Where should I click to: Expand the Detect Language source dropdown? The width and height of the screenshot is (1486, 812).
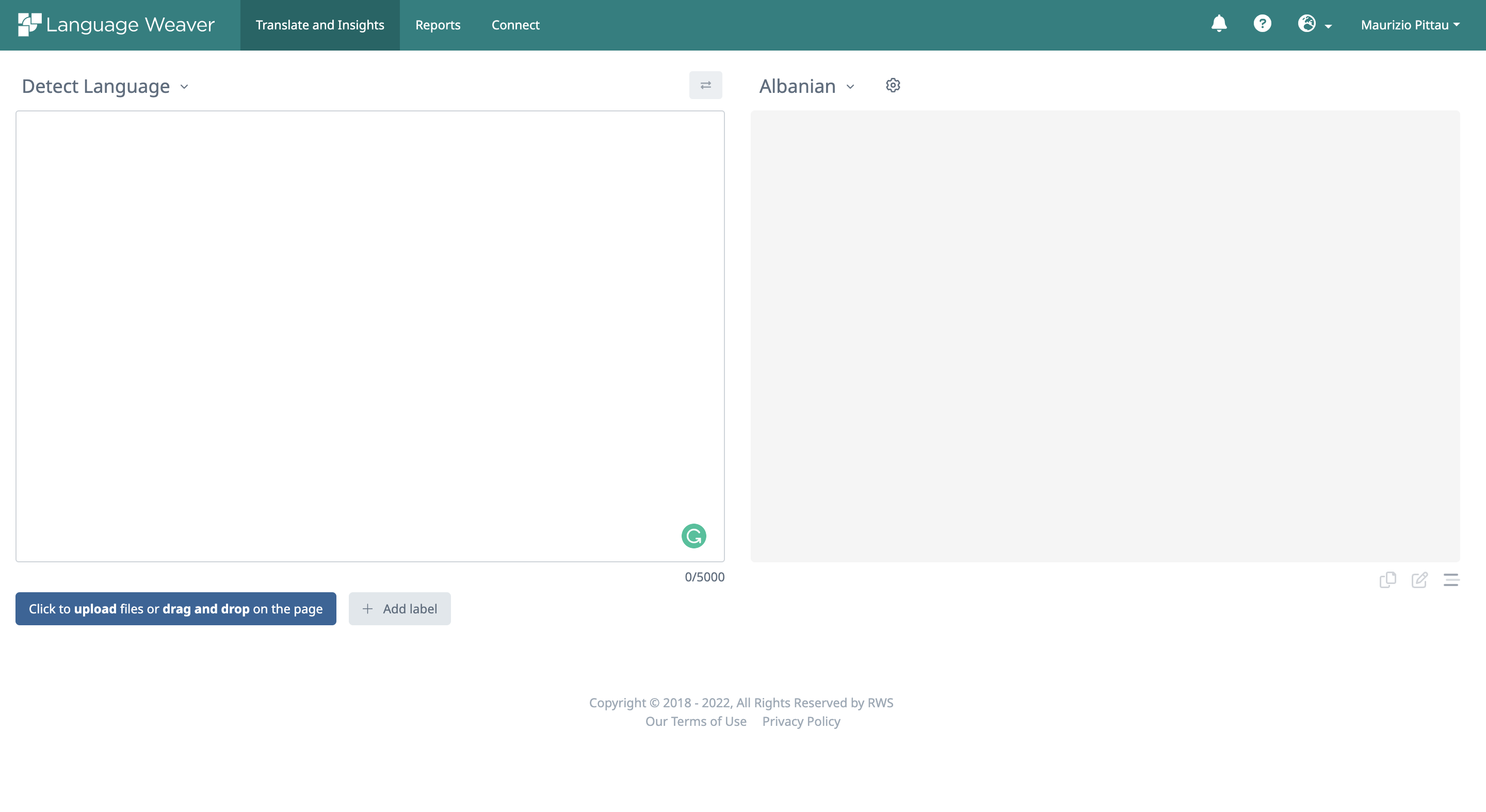[x=106, y=87]
